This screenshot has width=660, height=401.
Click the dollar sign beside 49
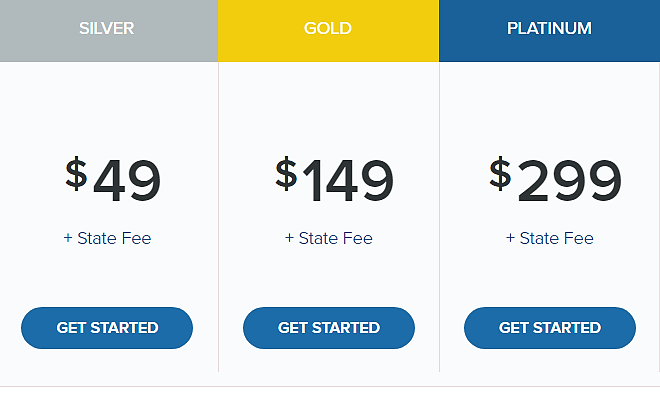[x=76, y=173]
